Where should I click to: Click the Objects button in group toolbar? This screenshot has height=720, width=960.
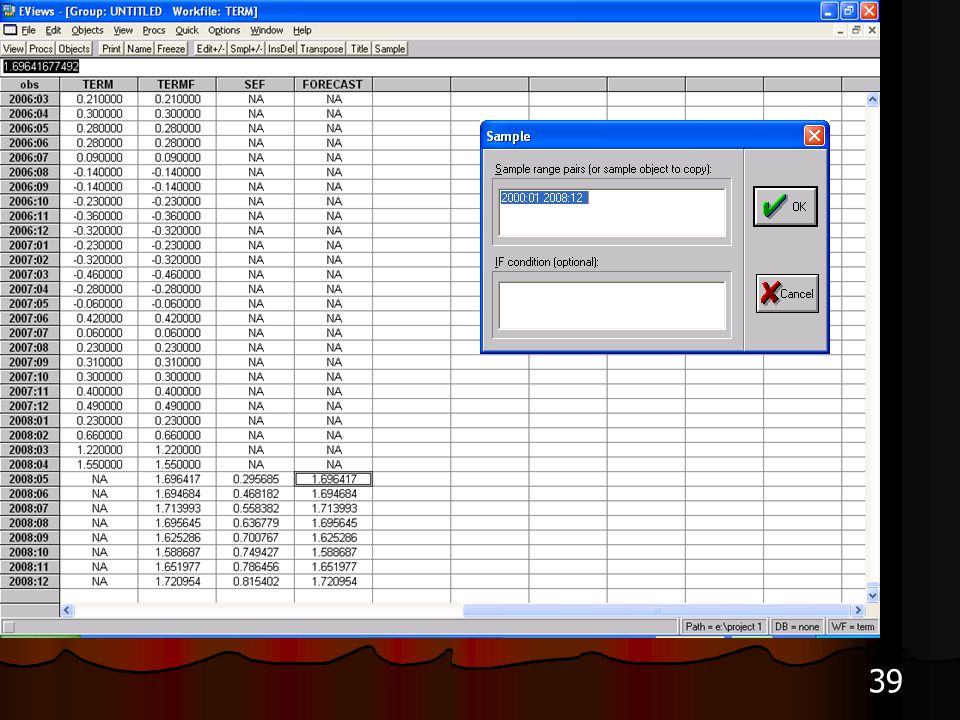(74, 48)
